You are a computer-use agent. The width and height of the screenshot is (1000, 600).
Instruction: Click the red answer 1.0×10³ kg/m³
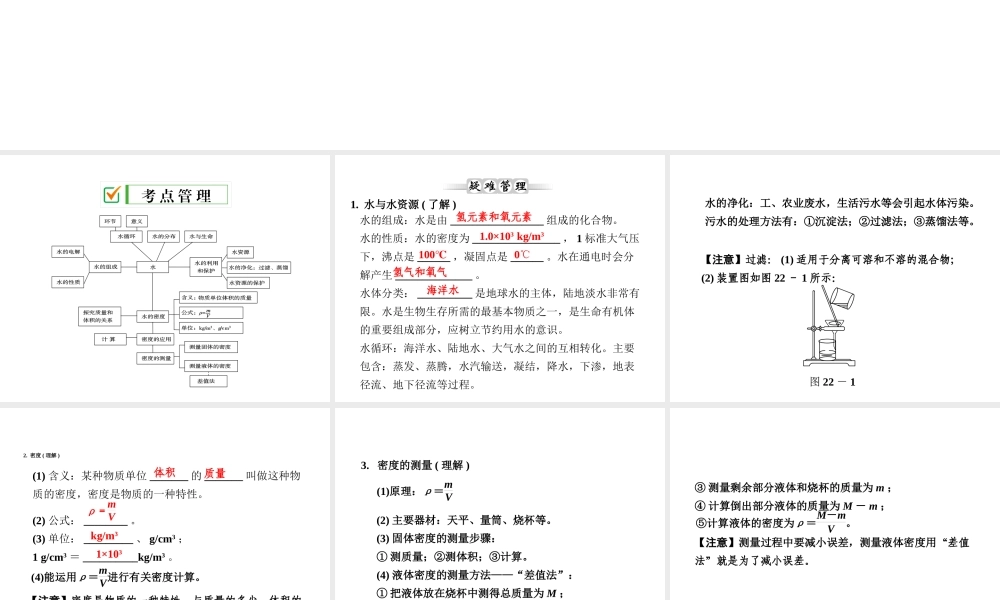(512, 237)
